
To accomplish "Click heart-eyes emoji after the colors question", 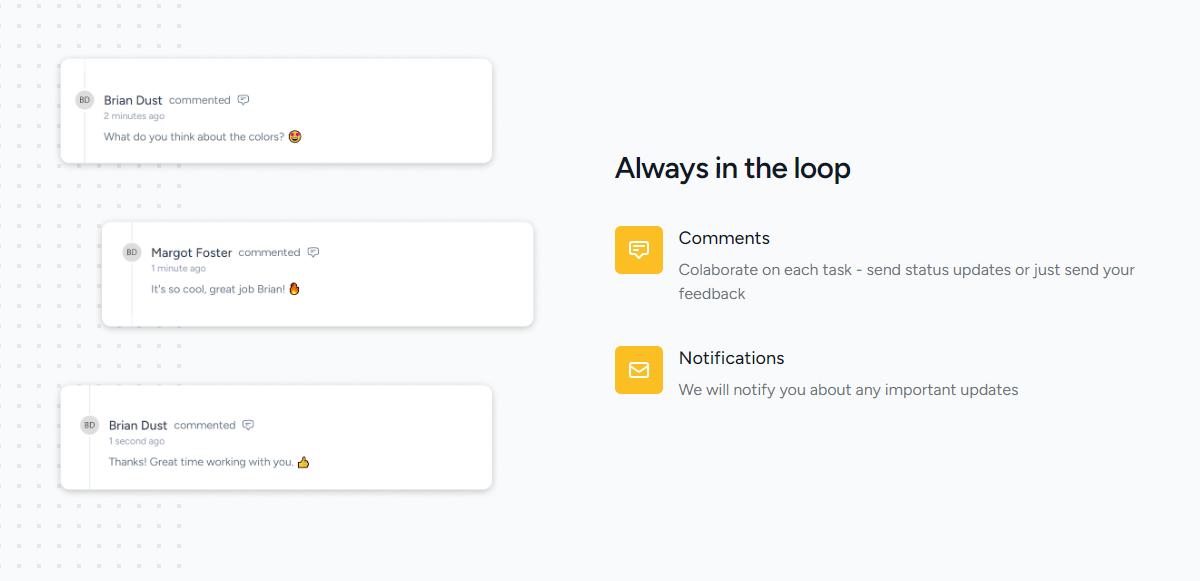I will click(x=295, y=137).
